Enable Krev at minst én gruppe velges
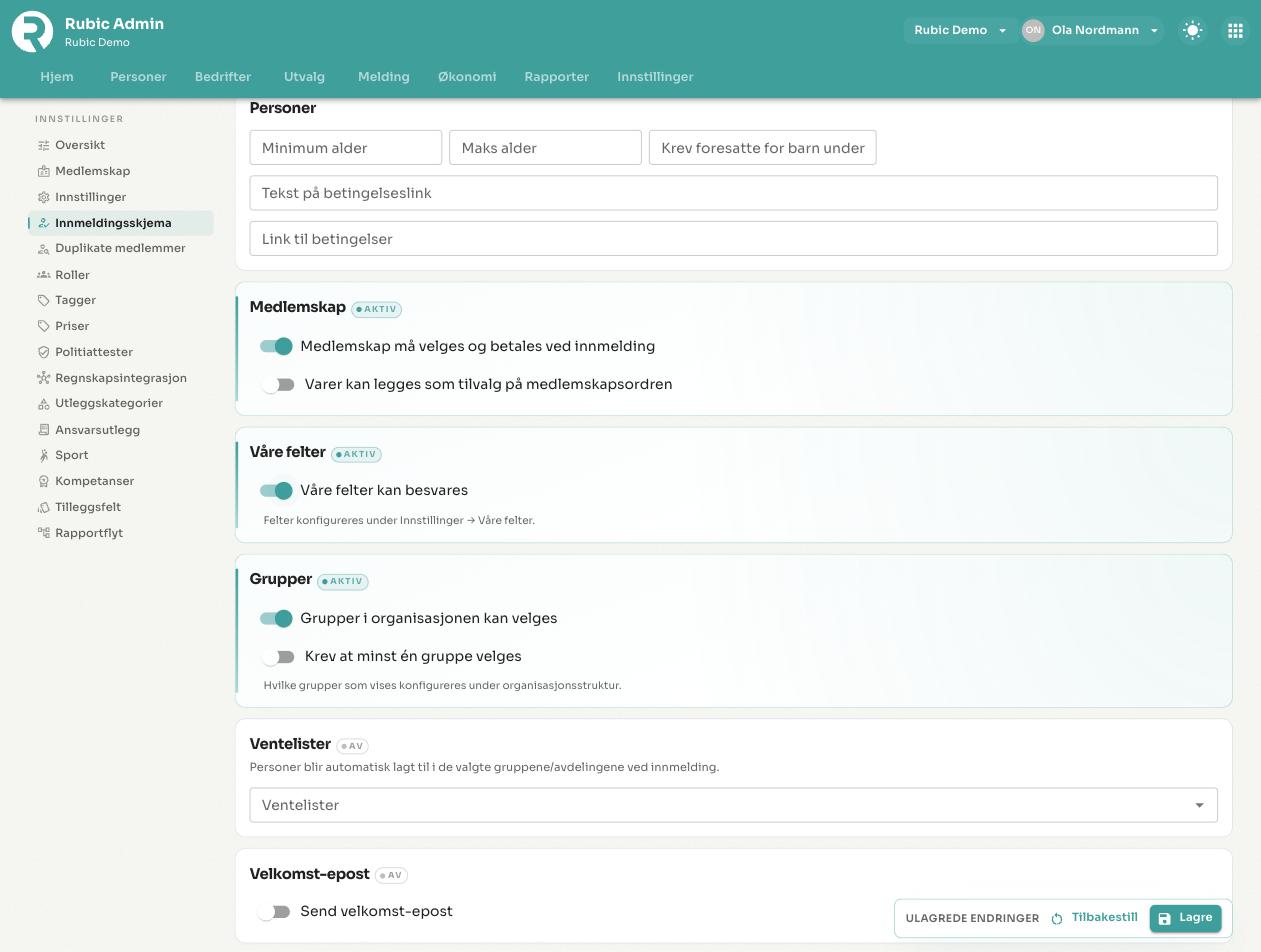1261x952 pixels. coord(277,656)
